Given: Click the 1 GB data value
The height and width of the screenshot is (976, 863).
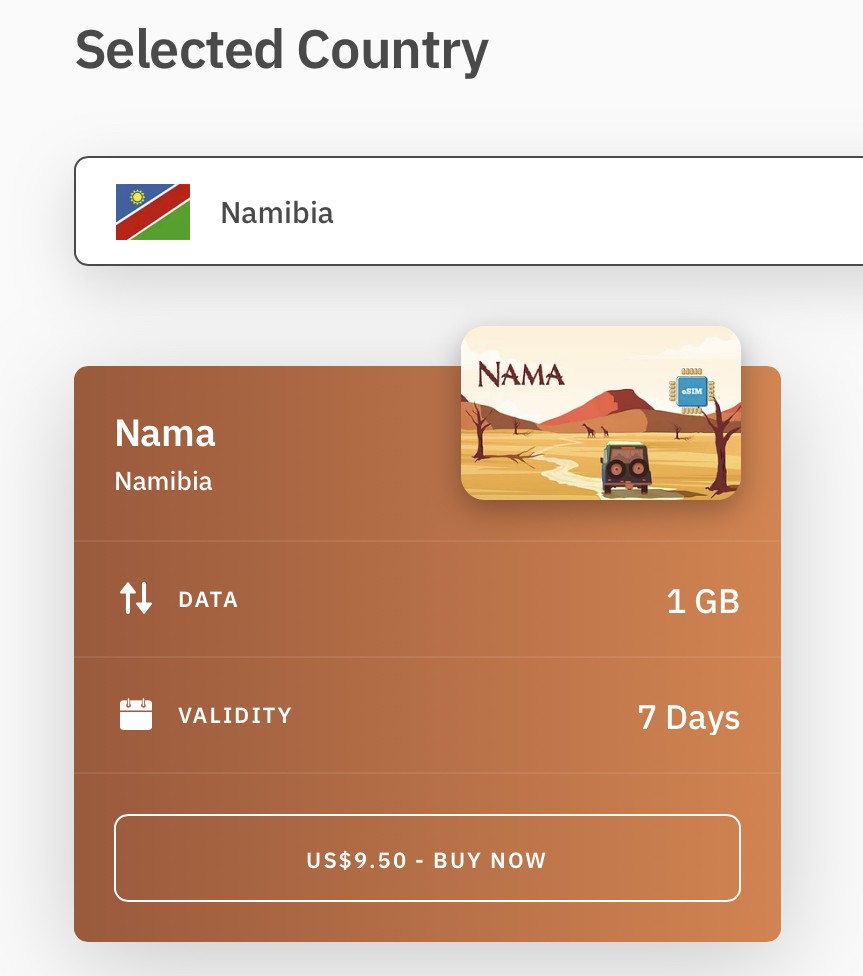Looking at the screenshot, I should (x=703, y=602).
